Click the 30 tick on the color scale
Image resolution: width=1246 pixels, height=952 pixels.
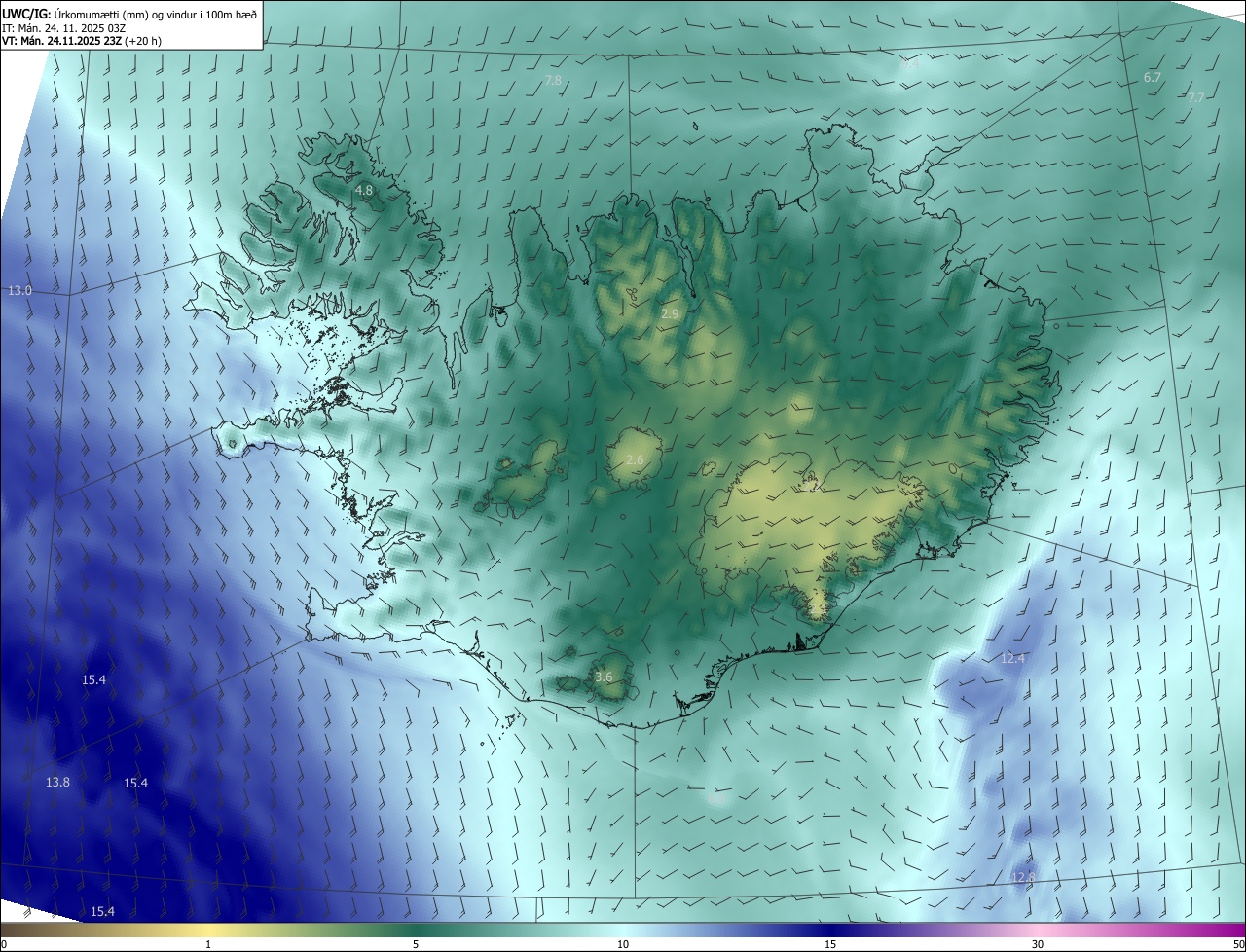point(1038,944)
